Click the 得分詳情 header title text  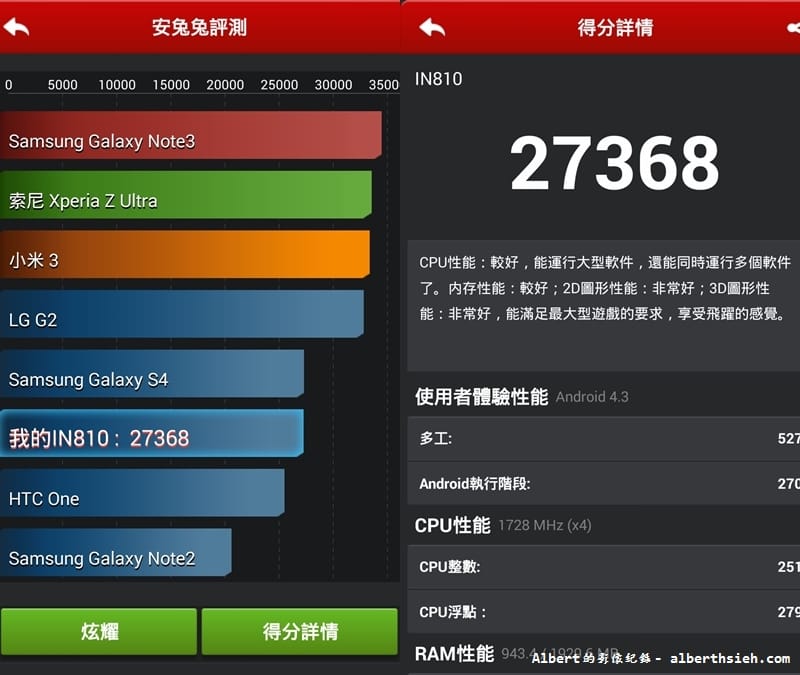pyautogui.click(x=615, y=28)
